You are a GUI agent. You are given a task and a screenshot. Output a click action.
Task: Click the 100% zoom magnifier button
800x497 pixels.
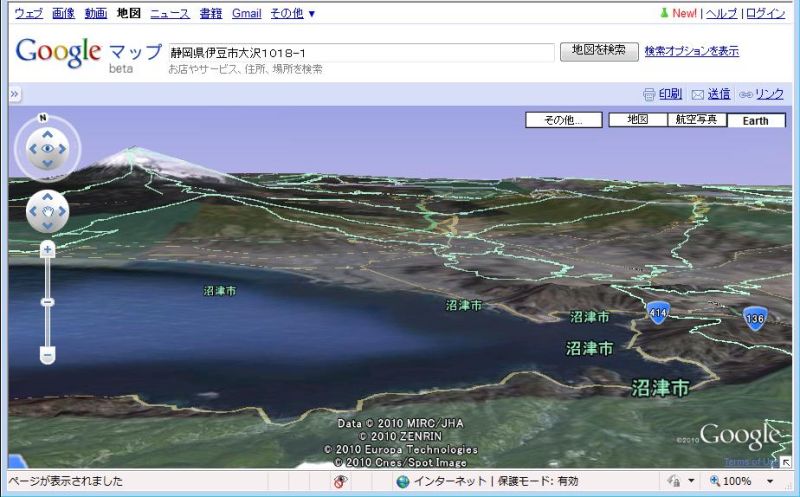click(x=731, y=481)
